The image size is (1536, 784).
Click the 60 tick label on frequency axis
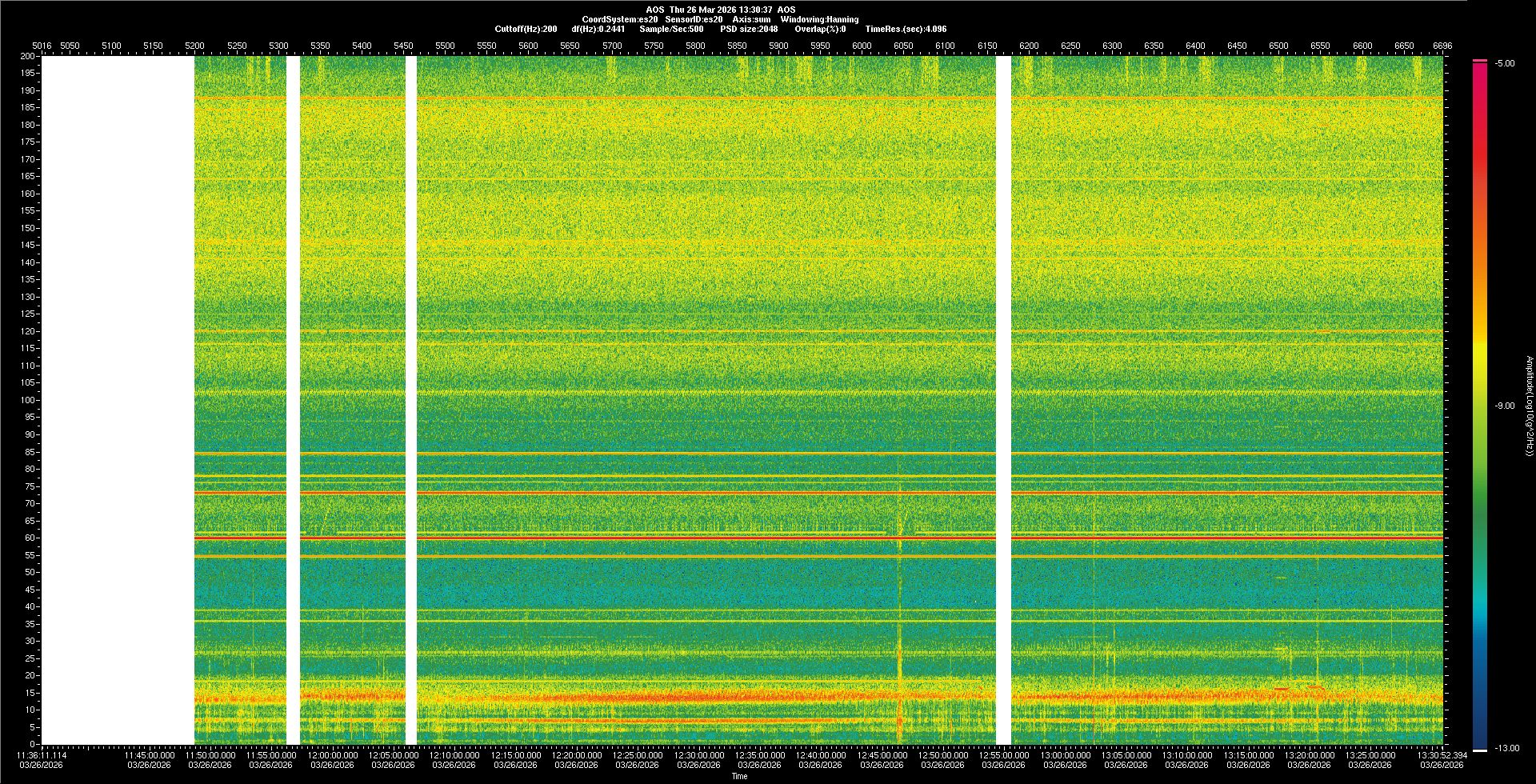tap(30, 538)
